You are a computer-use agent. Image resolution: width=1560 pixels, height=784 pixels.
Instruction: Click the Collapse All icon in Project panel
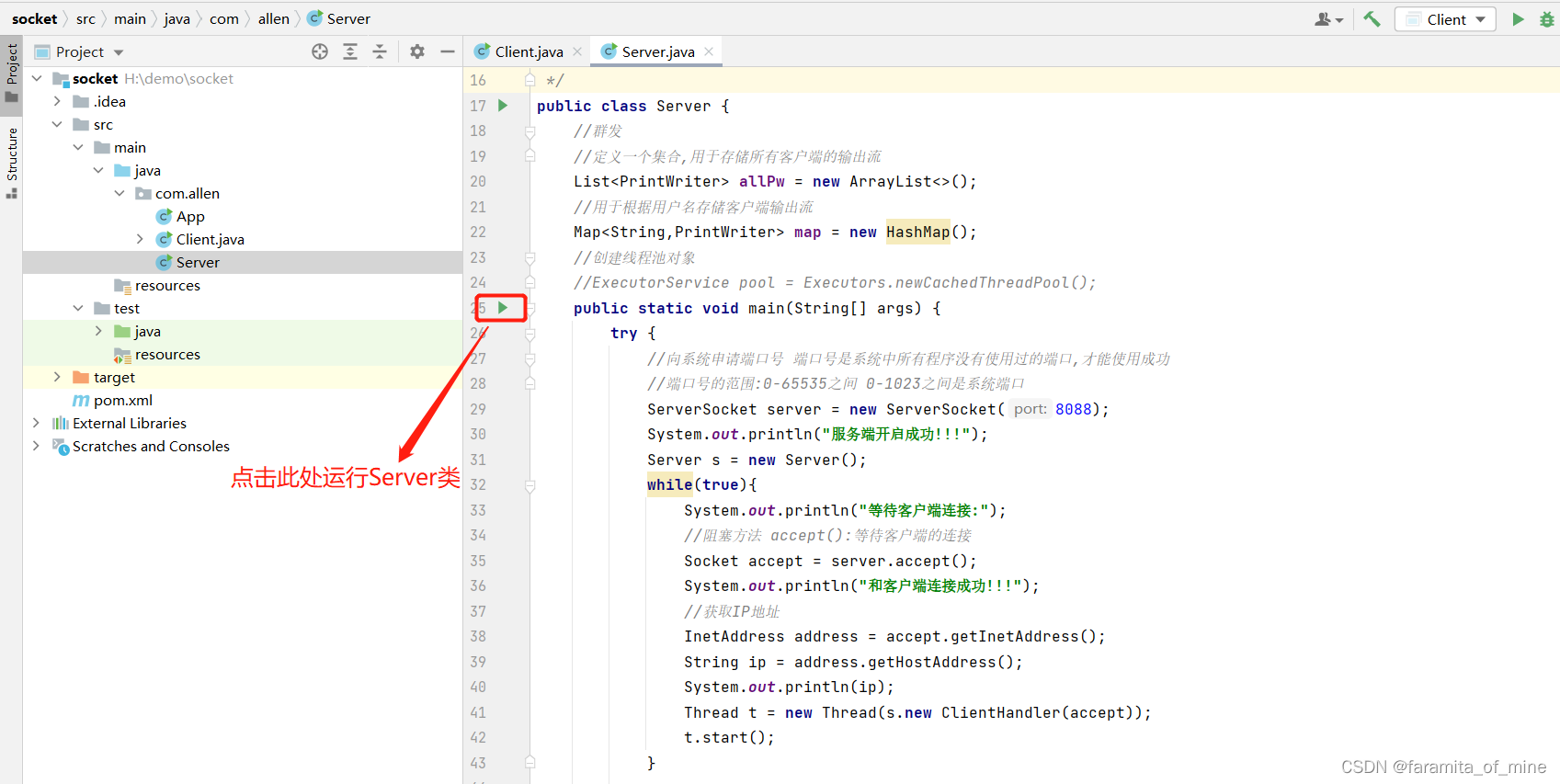point(380,51)
